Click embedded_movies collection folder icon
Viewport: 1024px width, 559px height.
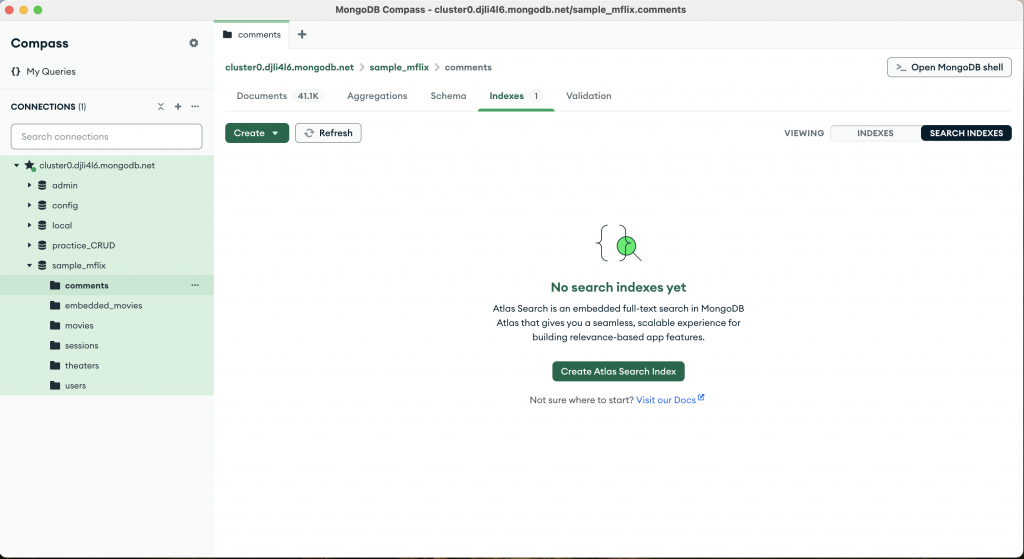coord(55,306)
